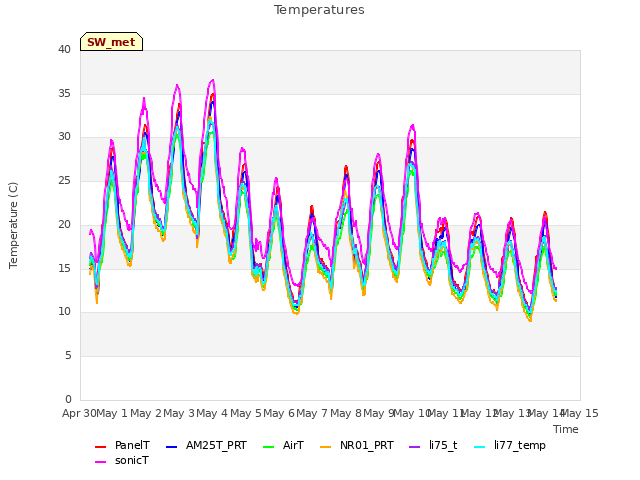
Task: Click the Apr 30 x-axis label
Action: pyautogui.click(x=79, y=413)
